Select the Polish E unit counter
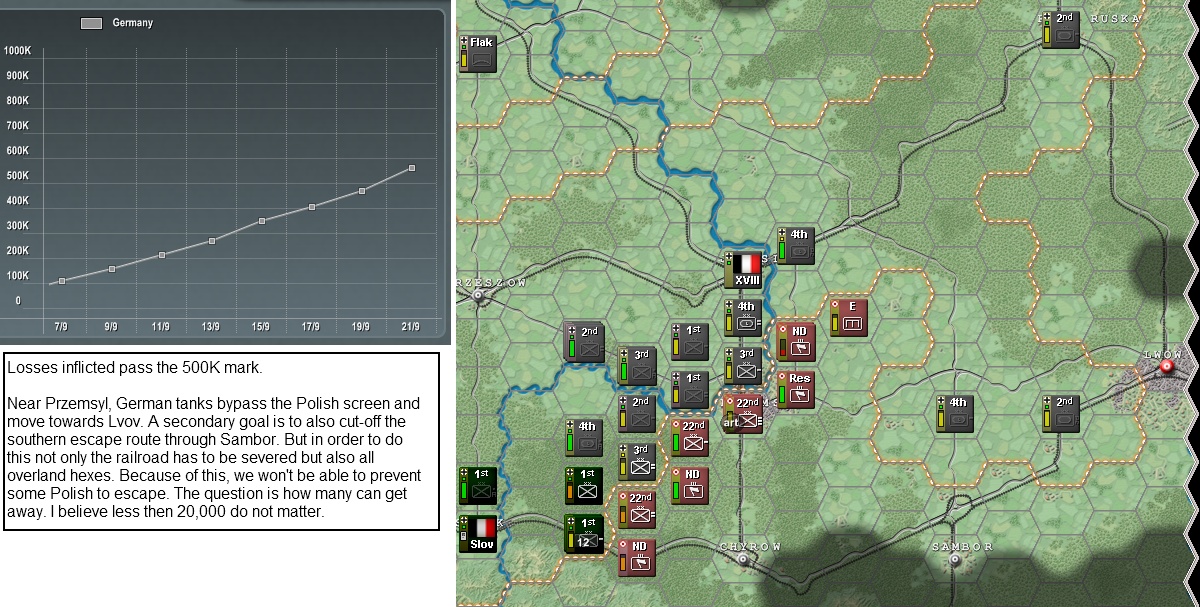 point(848,316)
